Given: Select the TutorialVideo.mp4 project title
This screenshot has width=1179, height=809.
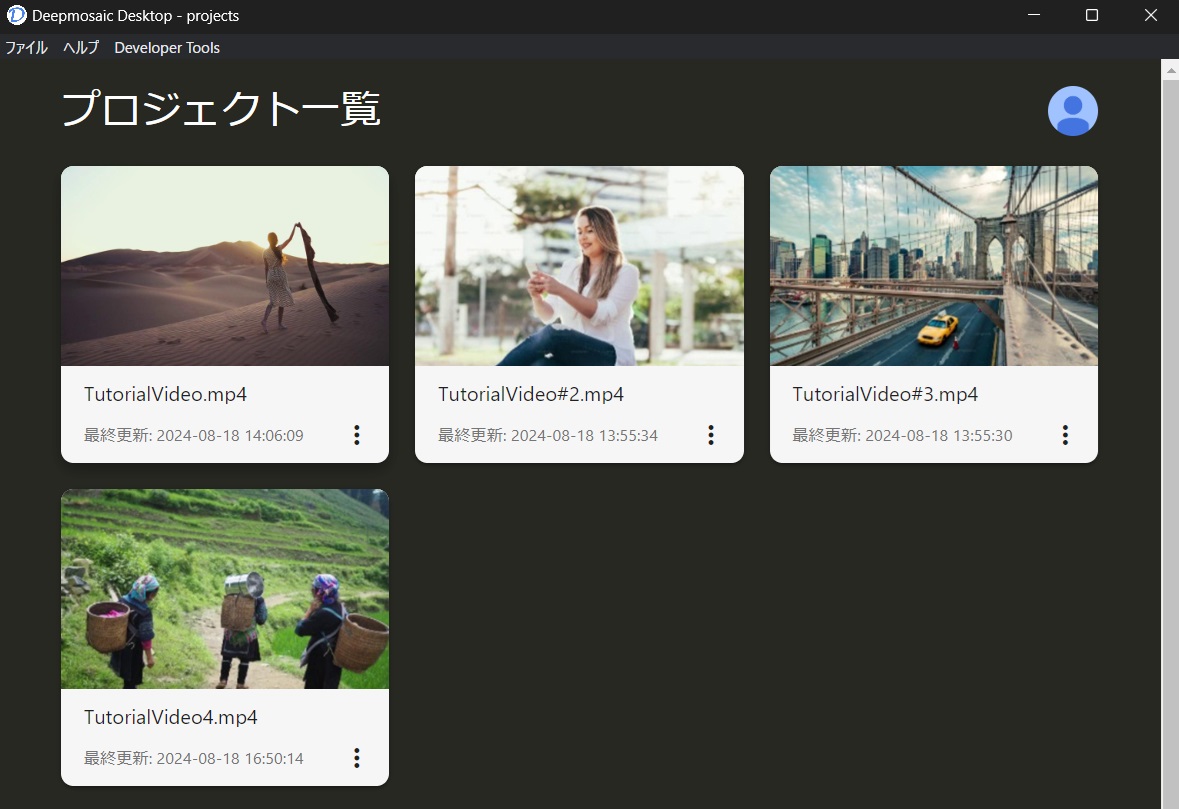Looking at the screenshot, I should click(164, 394).
